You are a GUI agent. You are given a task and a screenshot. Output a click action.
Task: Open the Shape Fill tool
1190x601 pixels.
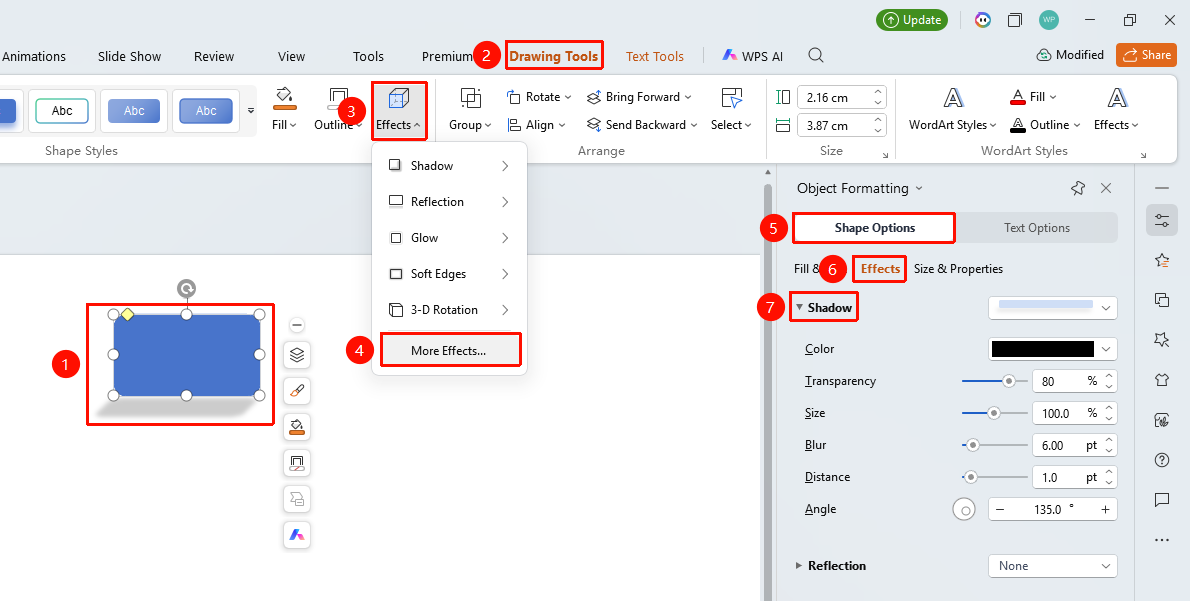coord(285,110)
